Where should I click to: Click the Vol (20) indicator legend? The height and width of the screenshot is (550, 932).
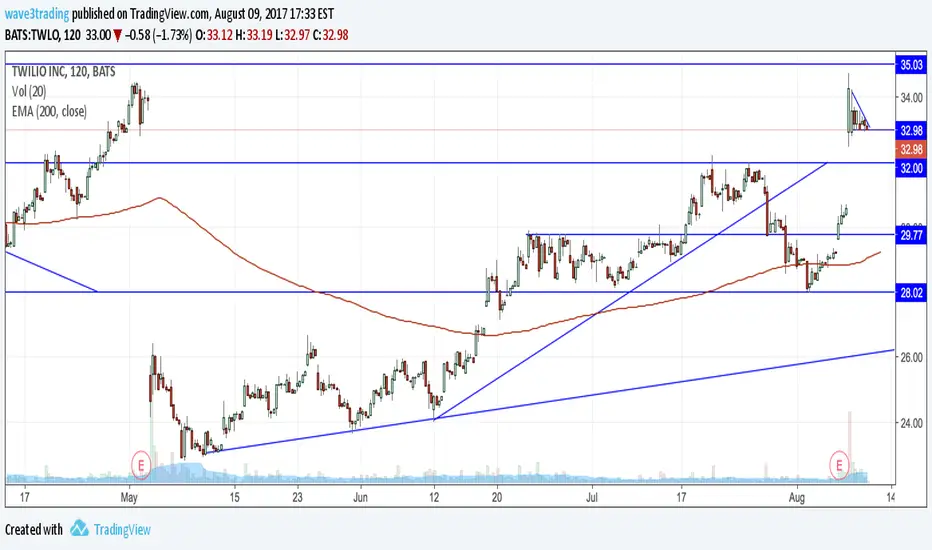tap(29, 92)
